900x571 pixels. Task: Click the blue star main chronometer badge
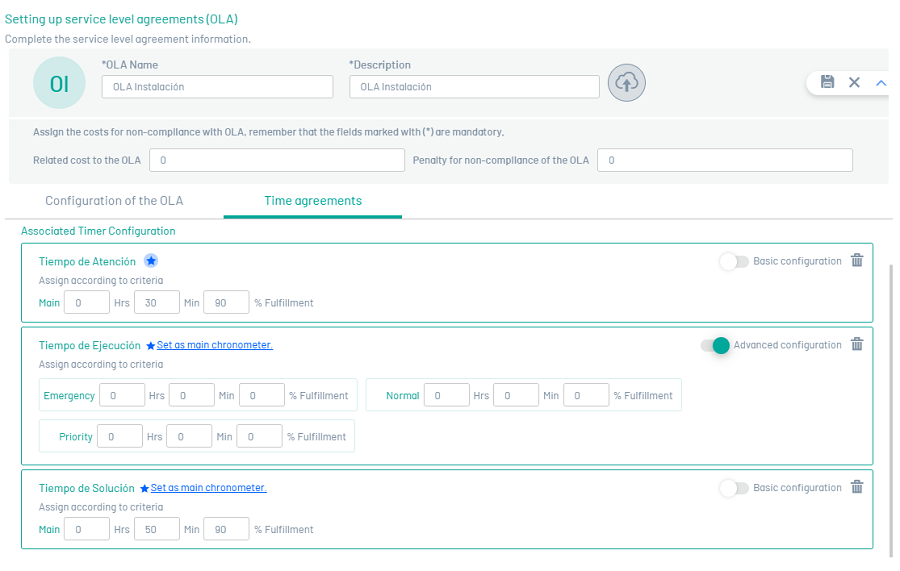tap(151, 261)
